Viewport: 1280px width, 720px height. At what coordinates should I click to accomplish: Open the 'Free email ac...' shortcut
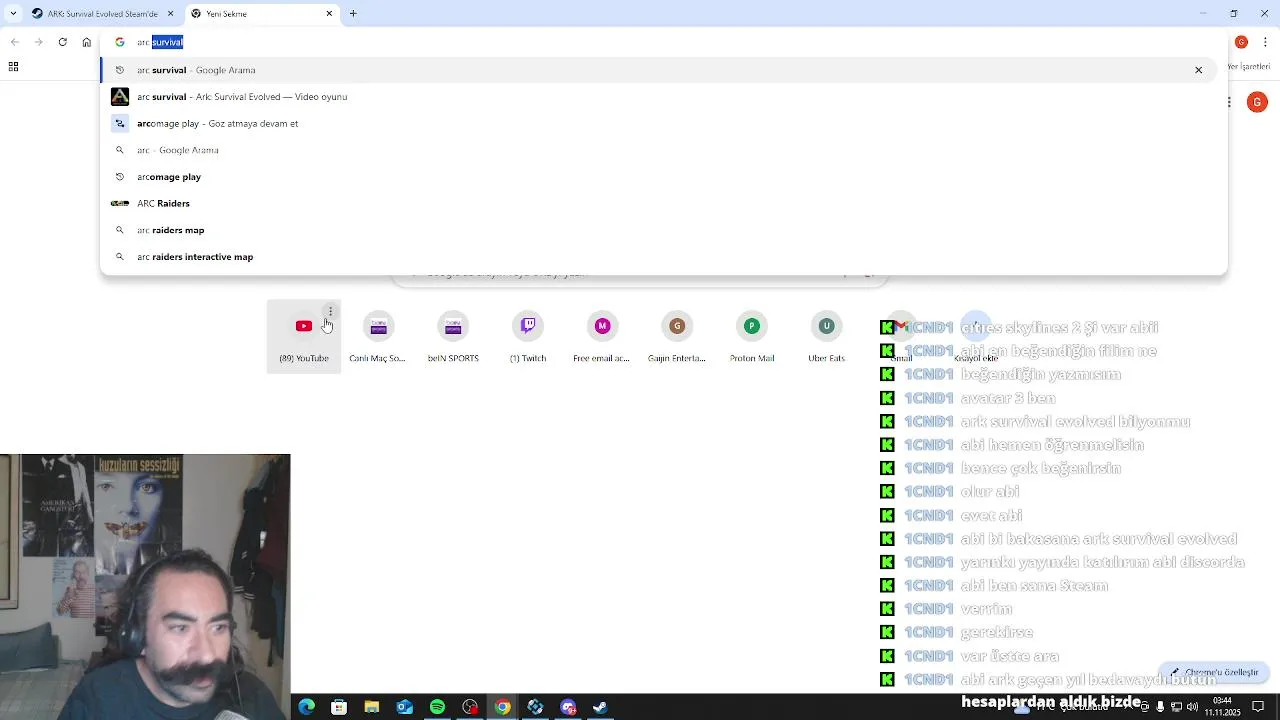tap(602, 337)
